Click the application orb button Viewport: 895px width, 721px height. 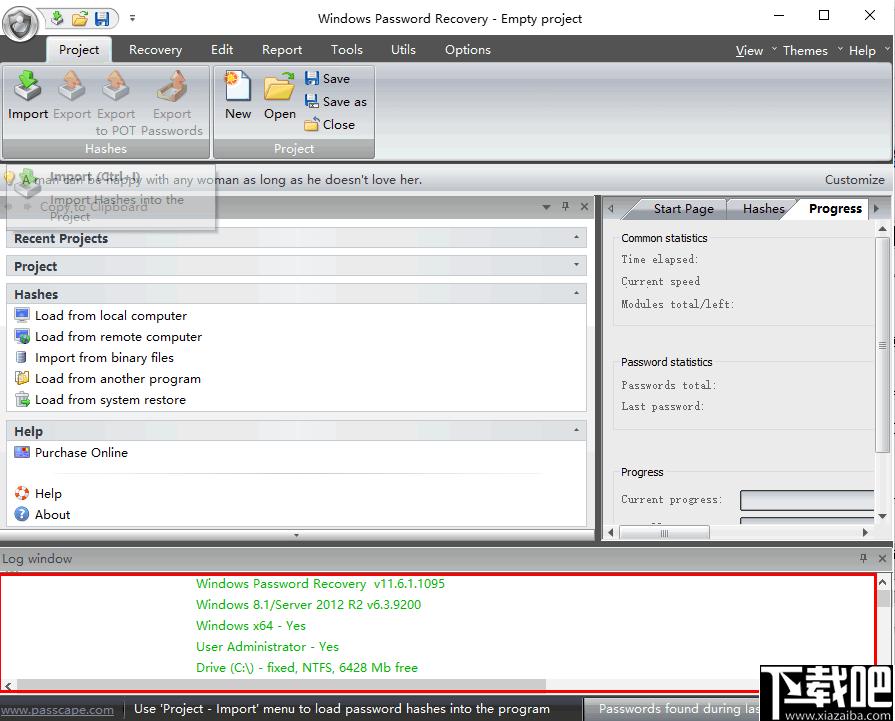(x=20, y=23)
